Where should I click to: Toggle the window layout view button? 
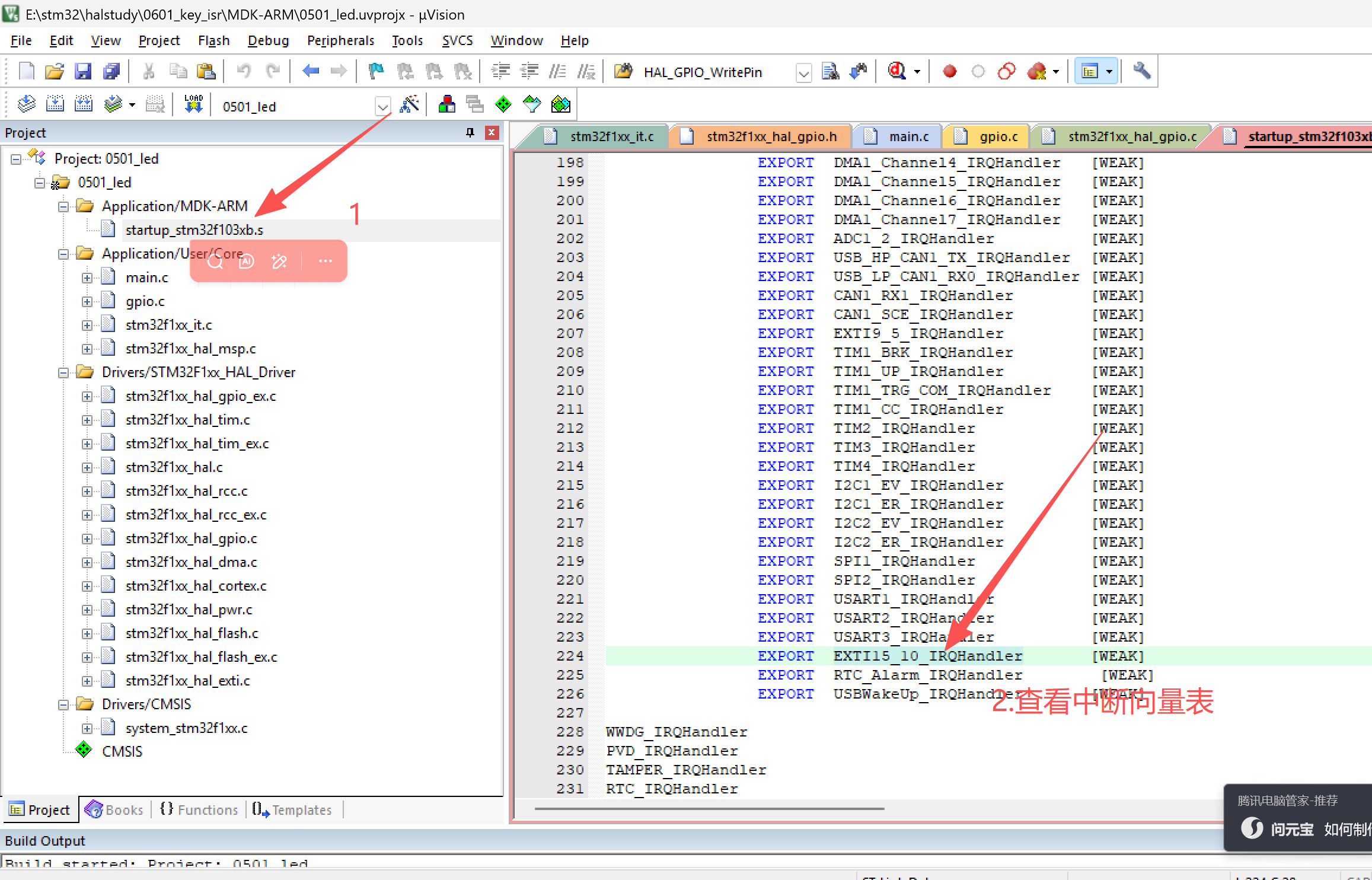(x=1090, y=72)
